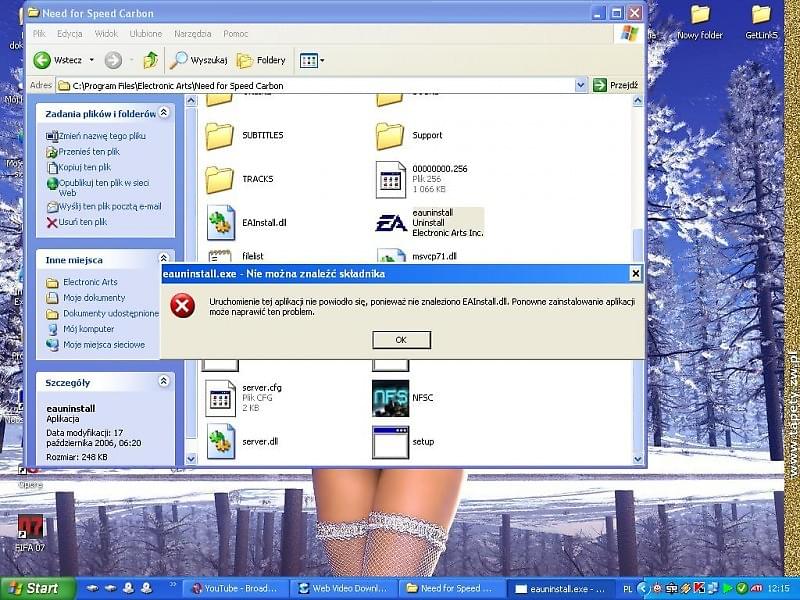Open the Pomoc menu
The width and height of the screenshot is (800, 600).
[x=236, y=34]
